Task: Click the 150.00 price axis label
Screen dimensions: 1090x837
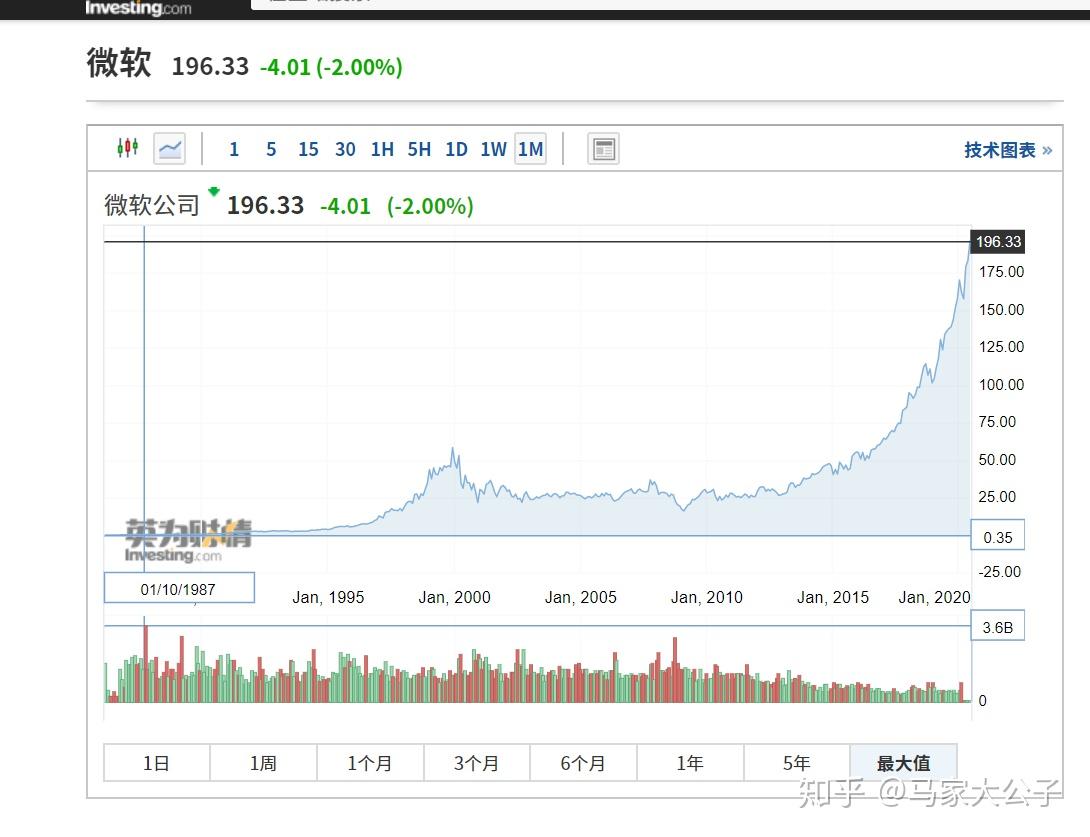Action: 1002,309
